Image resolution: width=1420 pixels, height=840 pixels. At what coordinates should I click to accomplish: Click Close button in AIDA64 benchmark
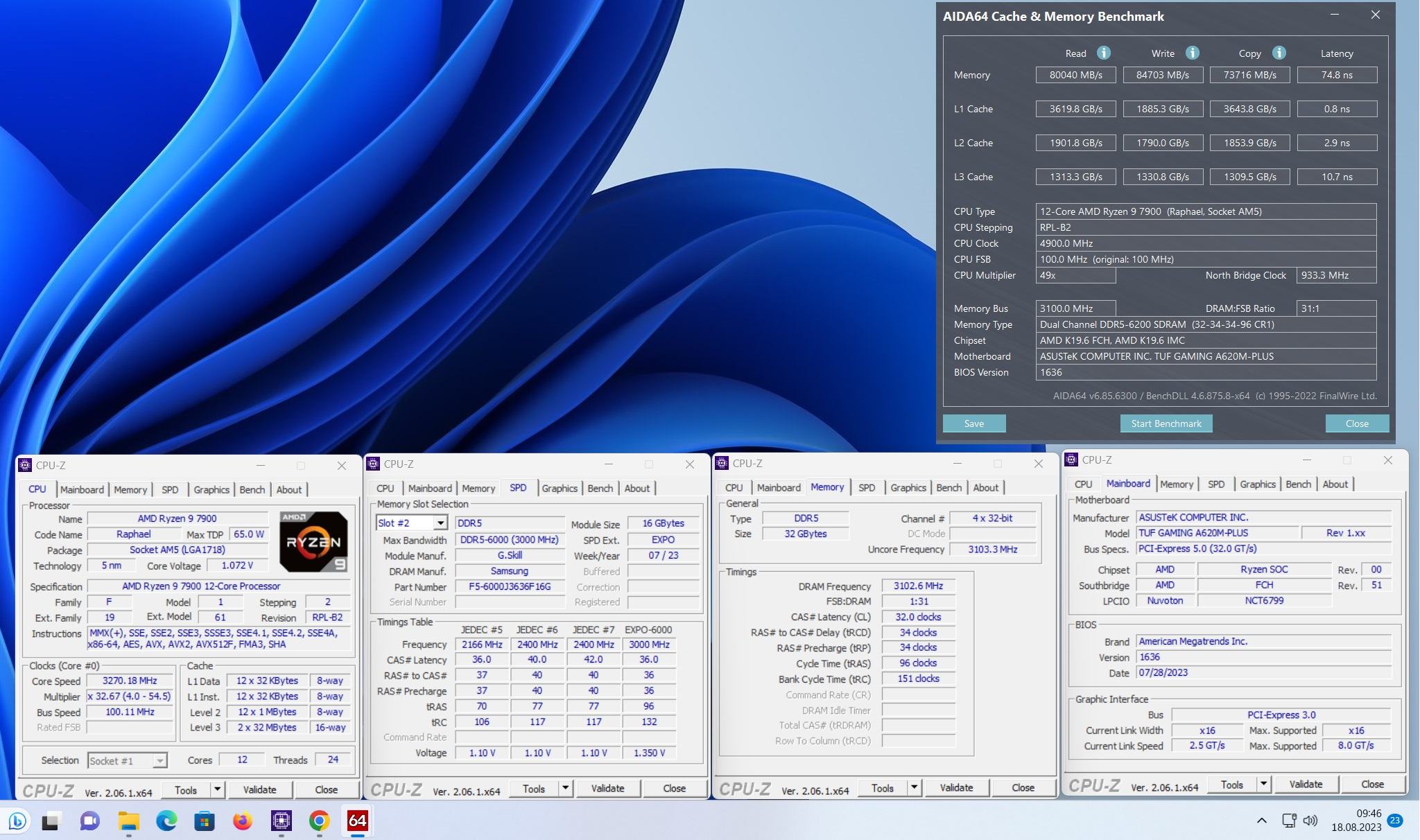[1357, 423]
